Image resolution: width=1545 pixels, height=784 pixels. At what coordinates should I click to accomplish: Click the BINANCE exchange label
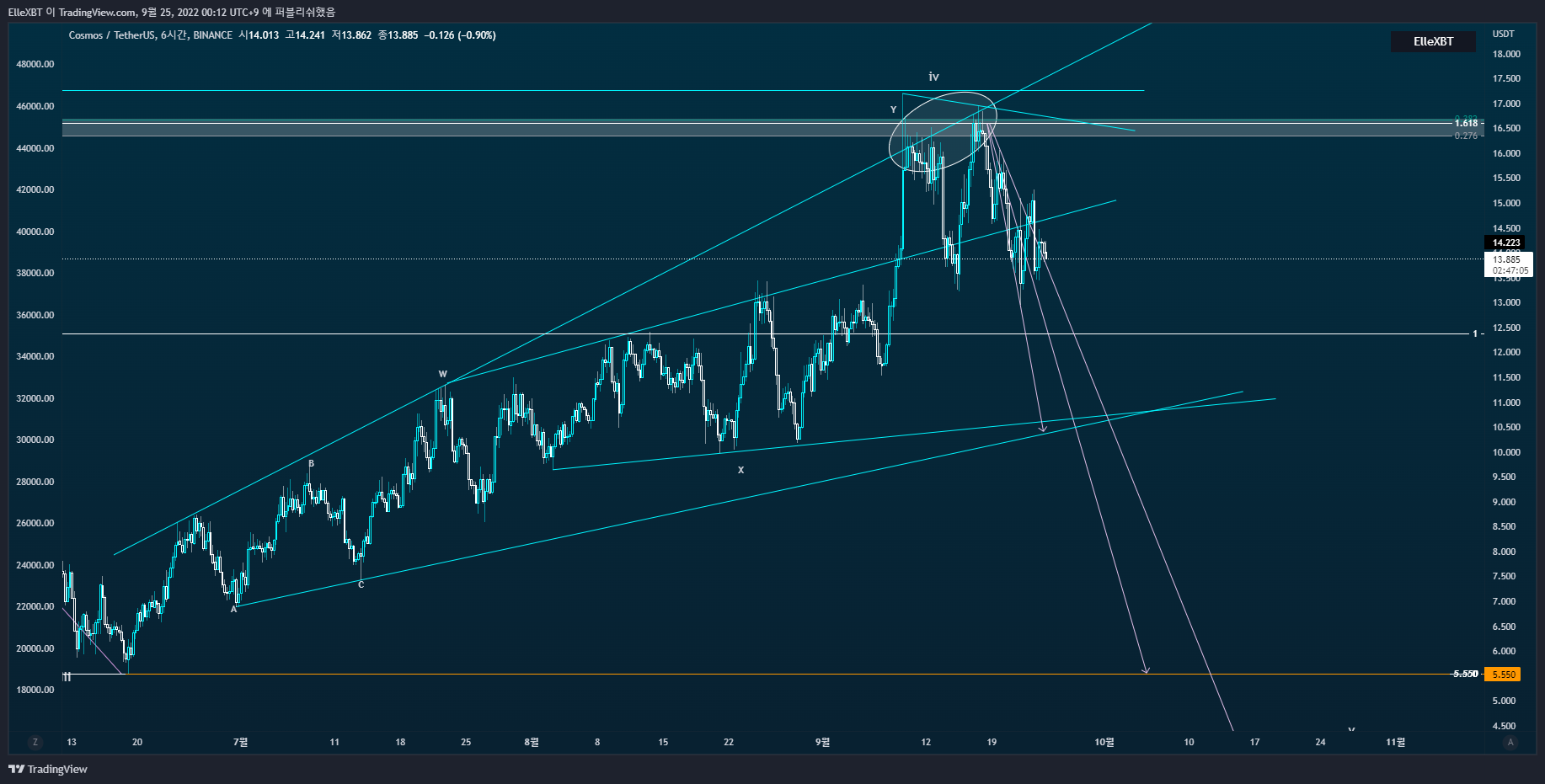[x=212, y=35]
